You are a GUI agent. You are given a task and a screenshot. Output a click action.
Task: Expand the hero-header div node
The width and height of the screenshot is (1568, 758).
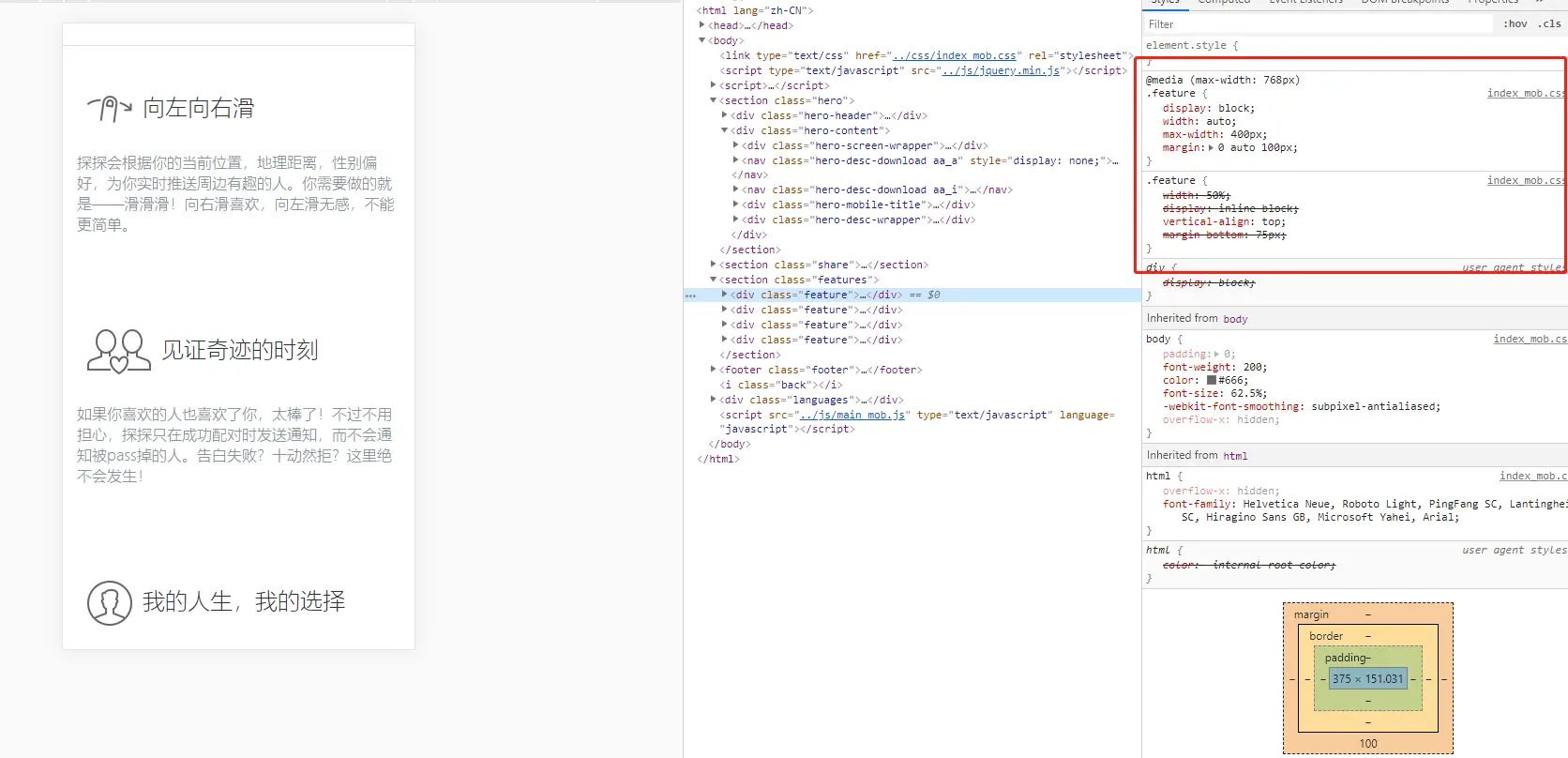coord(724,115)
